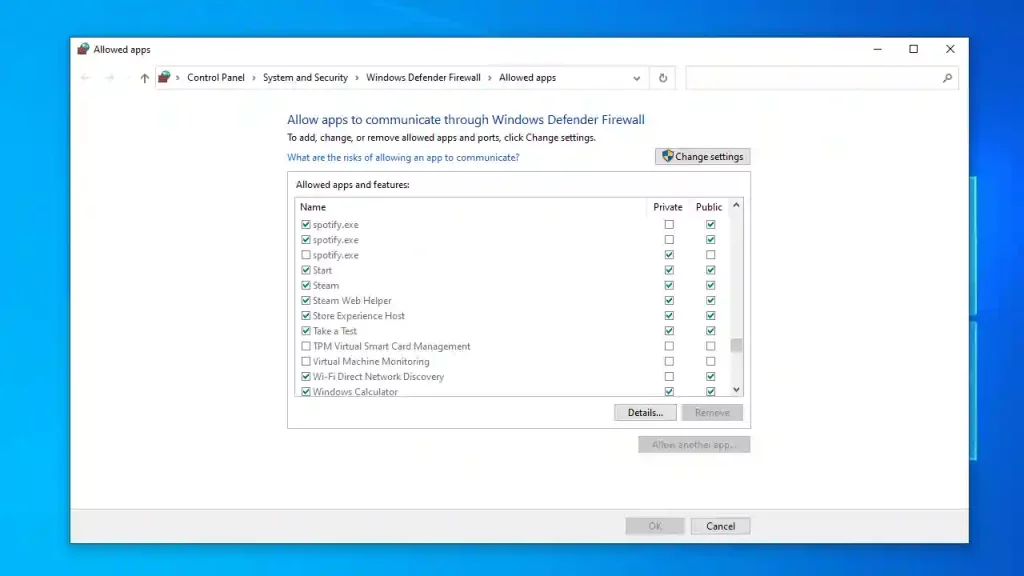Screen dimensions: 1024x576
Task: Select the Windows Calculator row label
Action: pyautogui.click(x=355, y=392)
